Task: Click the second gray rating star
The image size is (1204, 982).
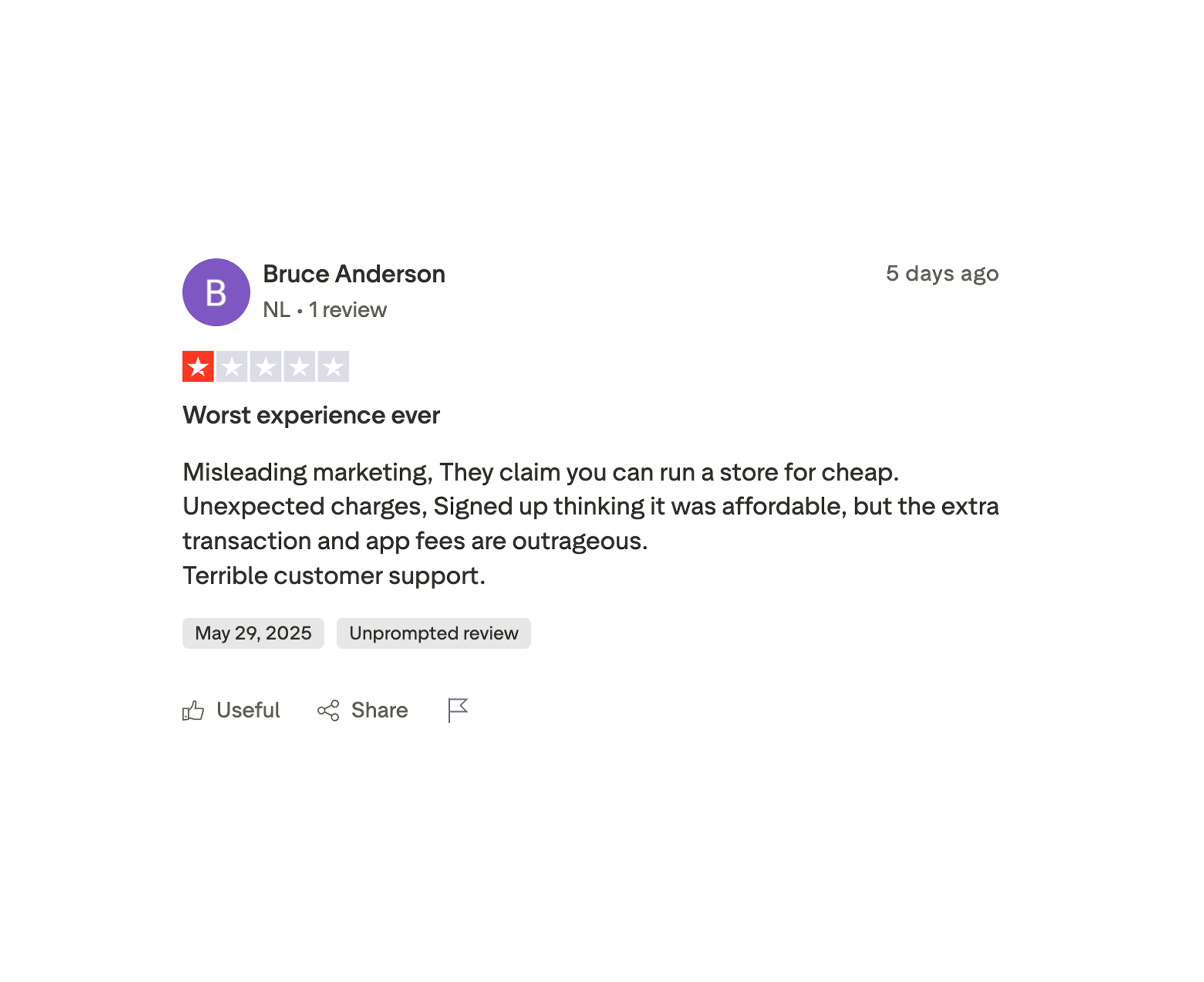Action: pyautogui.click(x=232, y=367)
